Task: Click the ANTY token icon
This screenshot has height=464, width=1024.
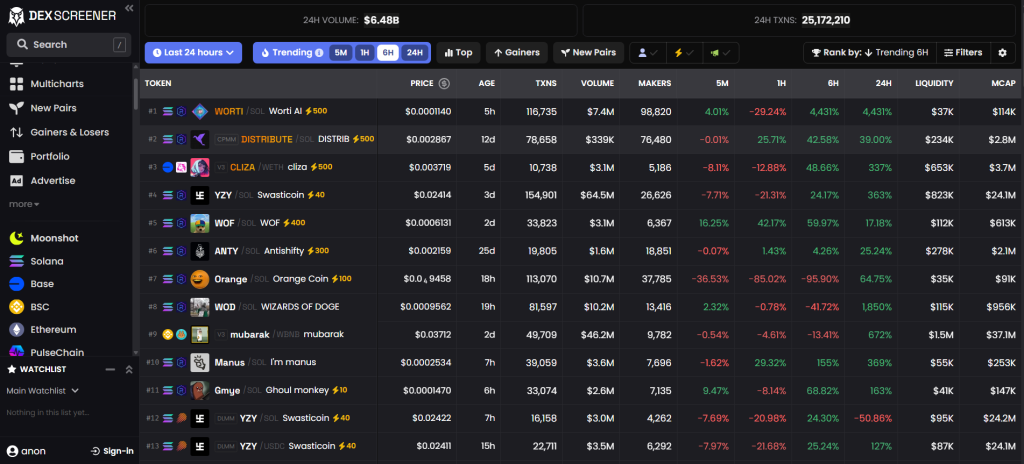Action: click(199, 251)
